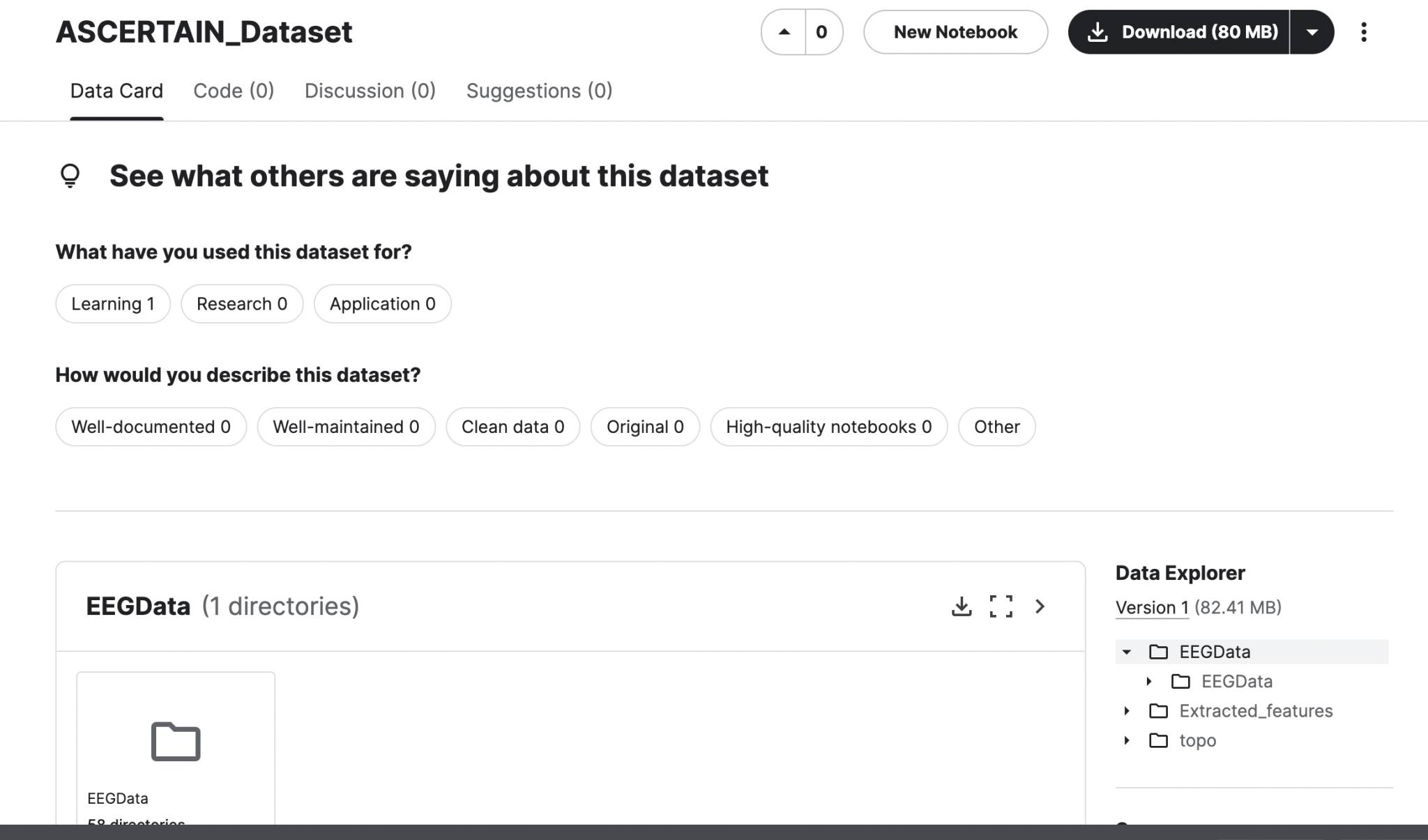Switch to the Discussion tab
1428x840 pixels.
coord(370,91)
